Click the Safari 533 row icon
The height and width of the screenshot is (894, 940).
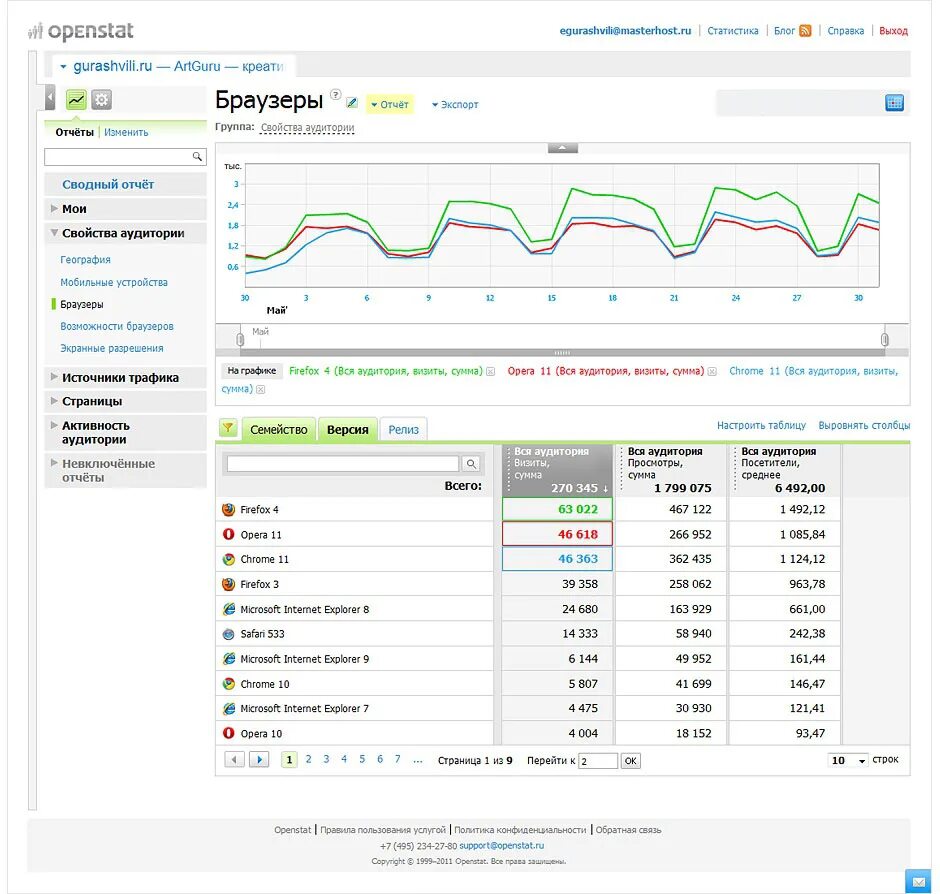click(228, 634)
